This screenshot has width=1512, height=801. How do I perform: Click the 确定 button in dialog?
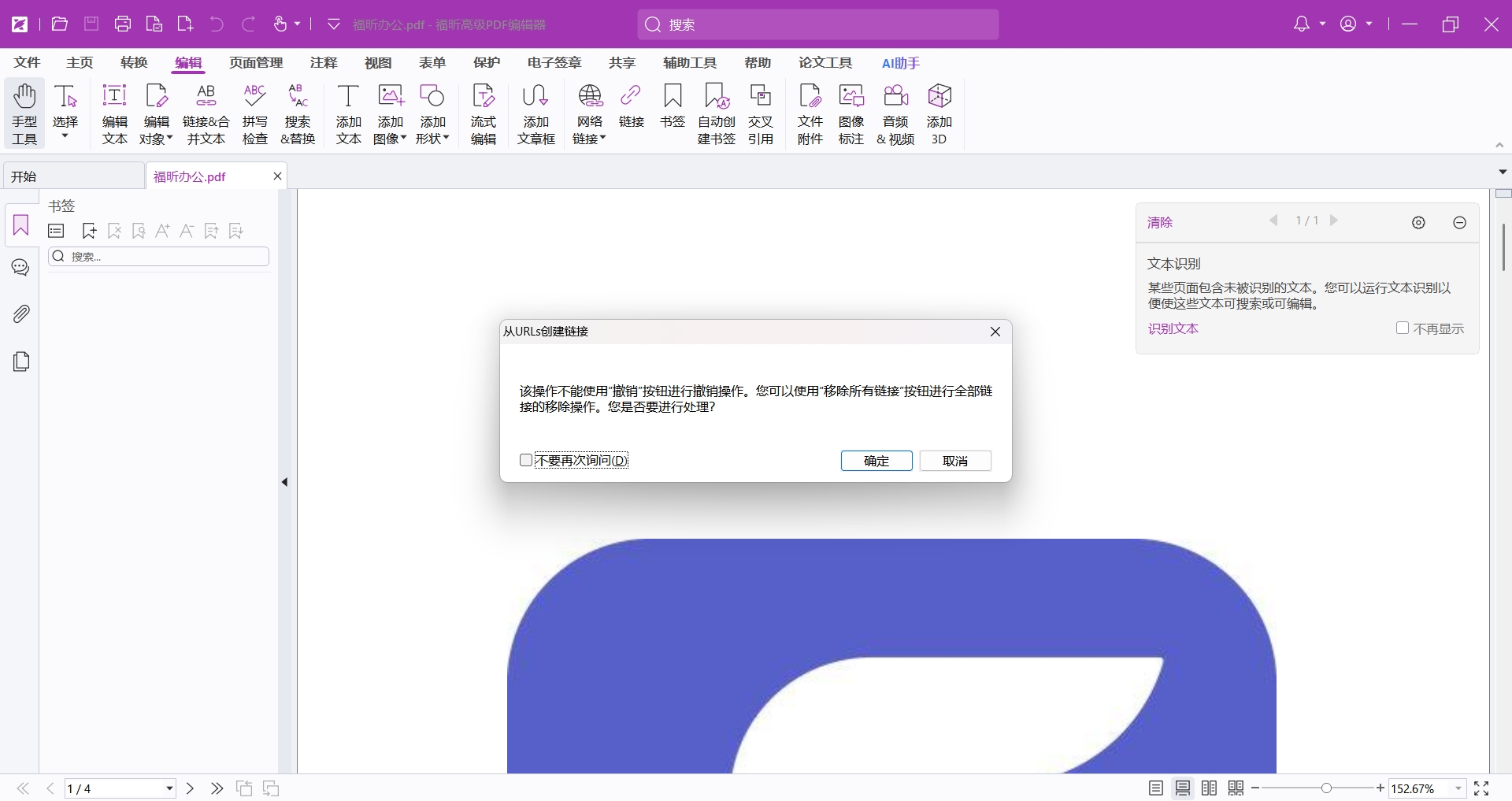tap(876, 461)
